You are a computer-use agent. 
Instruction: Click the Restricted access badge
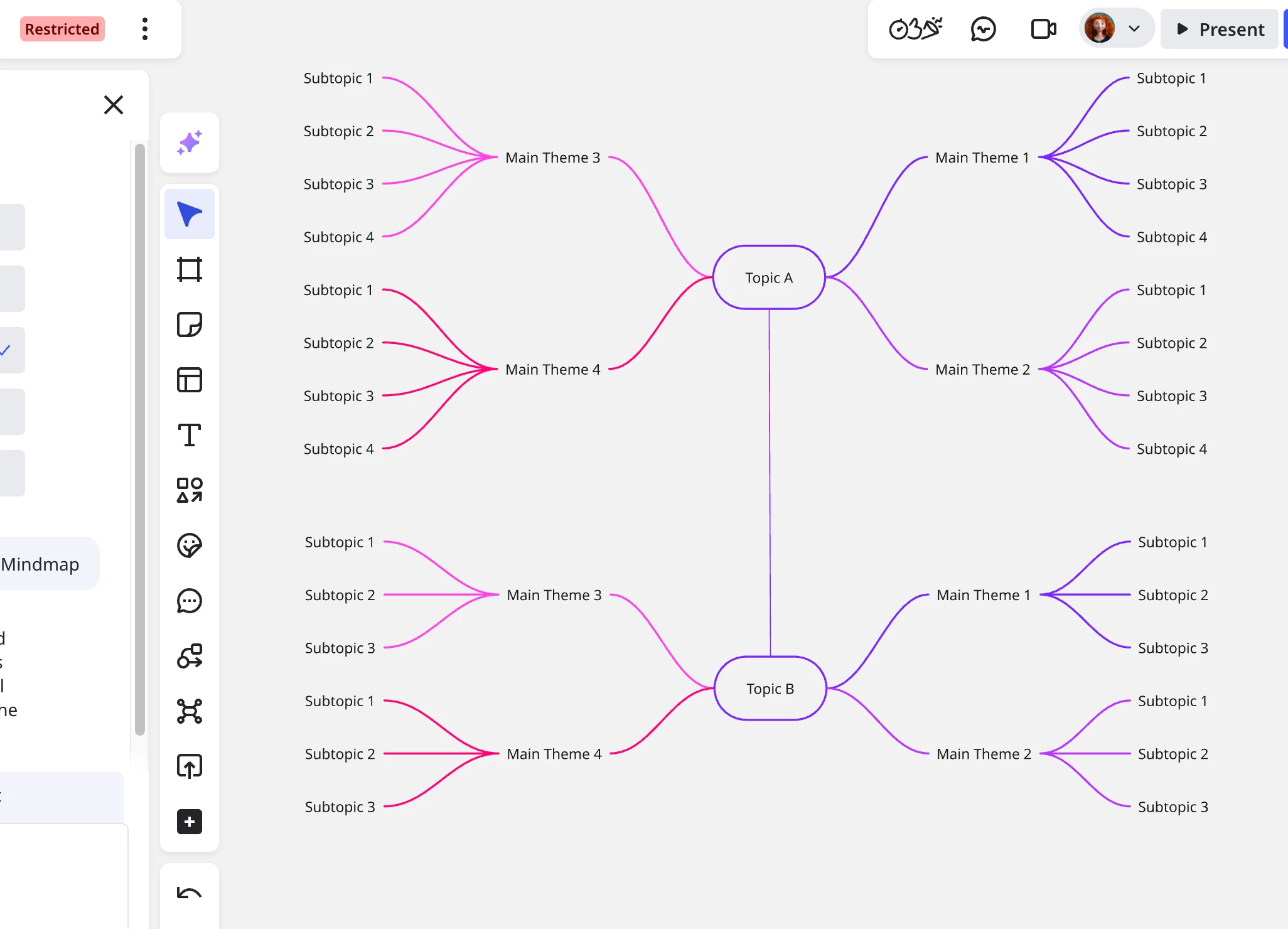pyautogui.click(x=62, y=29)
